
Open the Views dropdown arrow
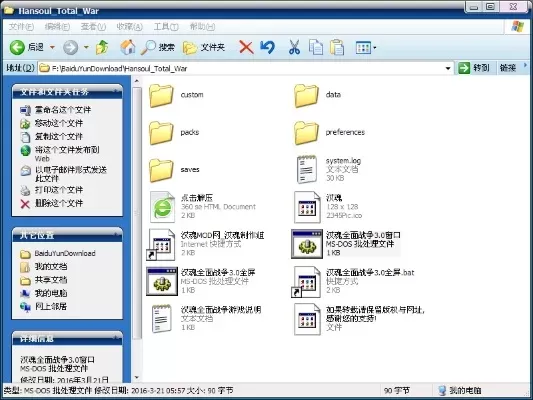pos(375,48)
